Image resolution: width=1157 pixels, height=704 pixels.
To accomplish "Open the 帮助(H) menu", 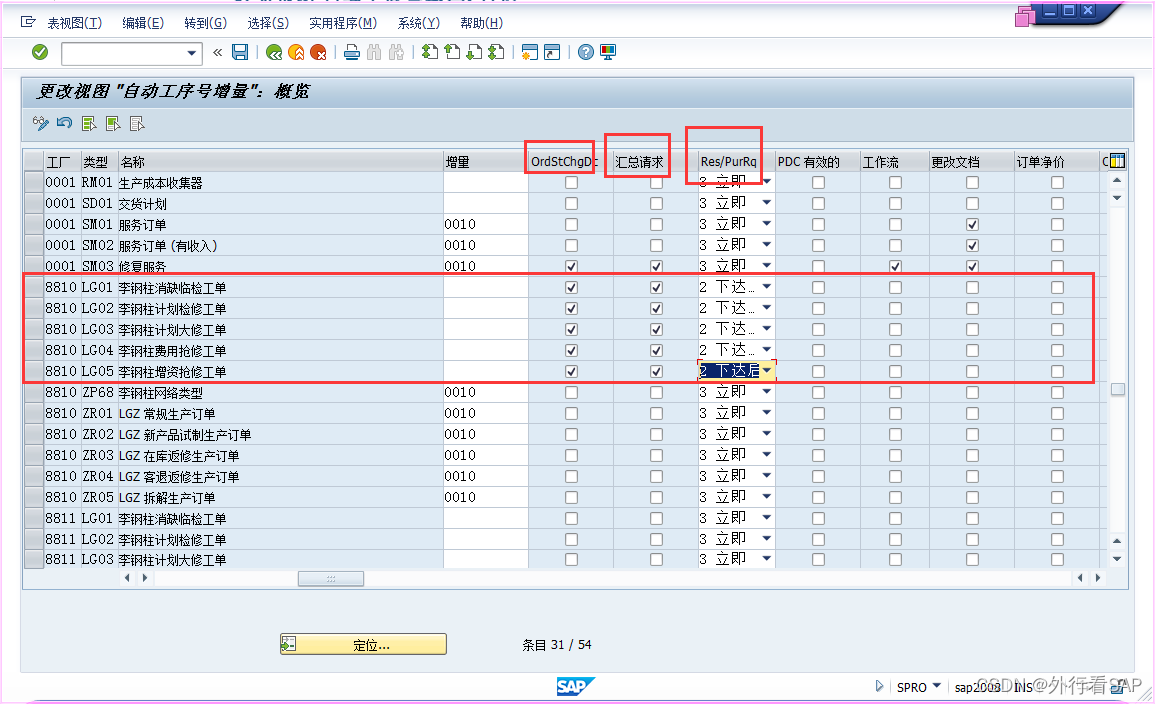I will point(481,23).
